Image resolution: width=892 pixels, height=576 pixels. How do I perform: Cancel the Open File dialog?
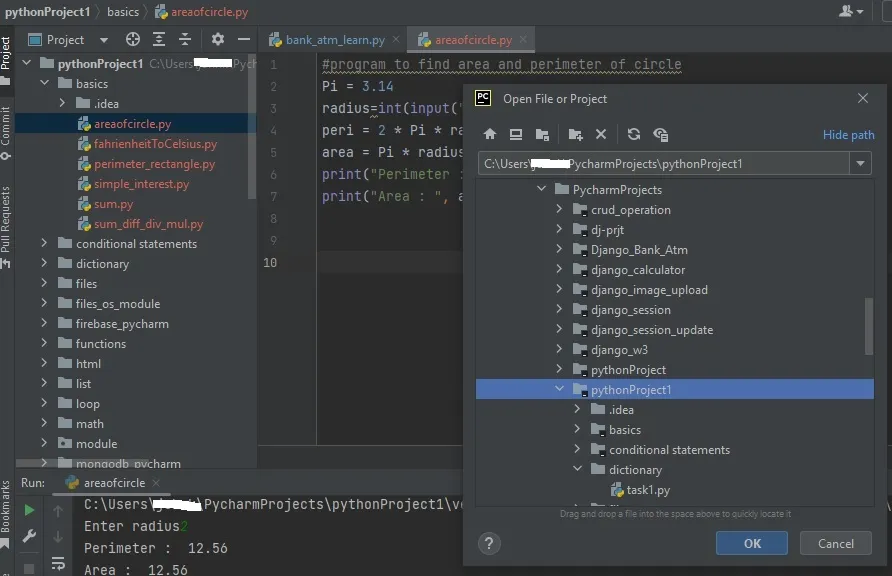coord(835,543)
